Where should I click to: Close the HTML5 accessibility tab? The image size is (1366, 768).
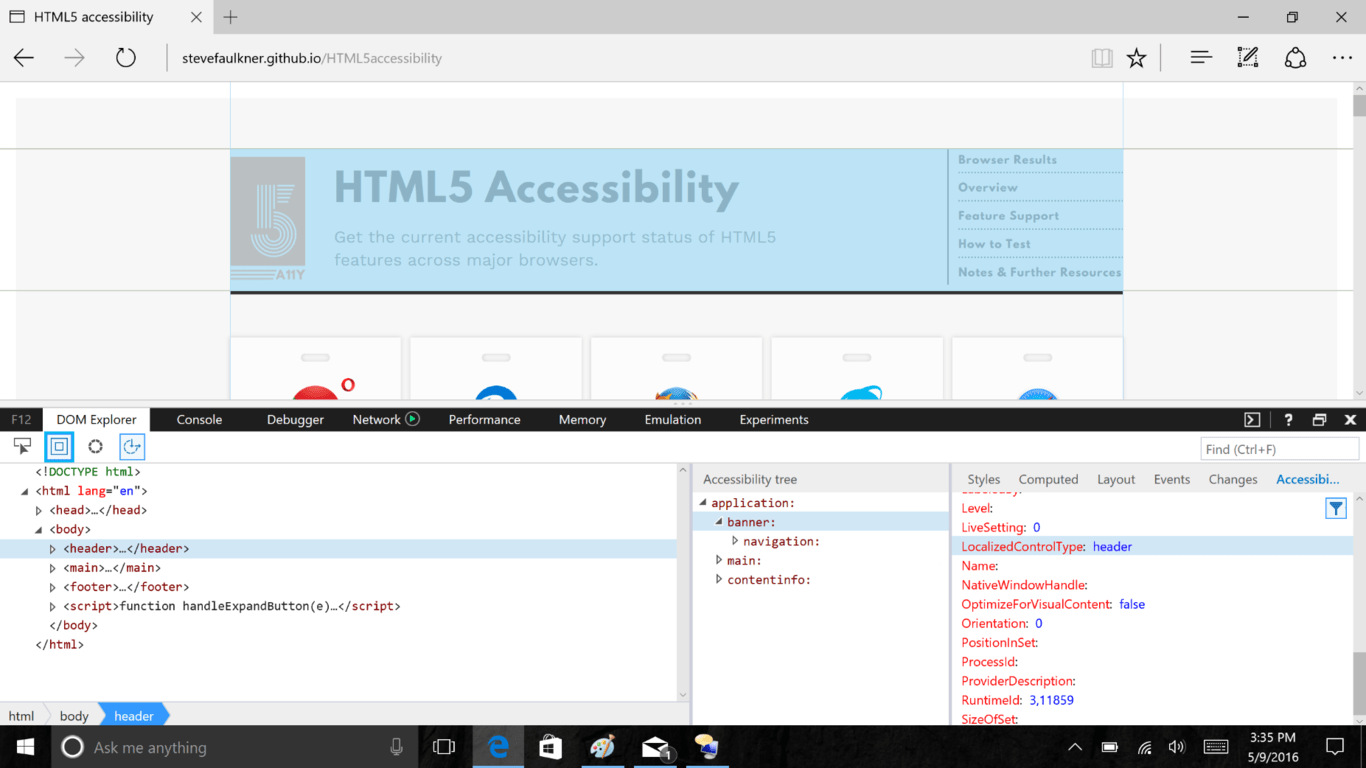pyautogui.click(x=196, y=17)
